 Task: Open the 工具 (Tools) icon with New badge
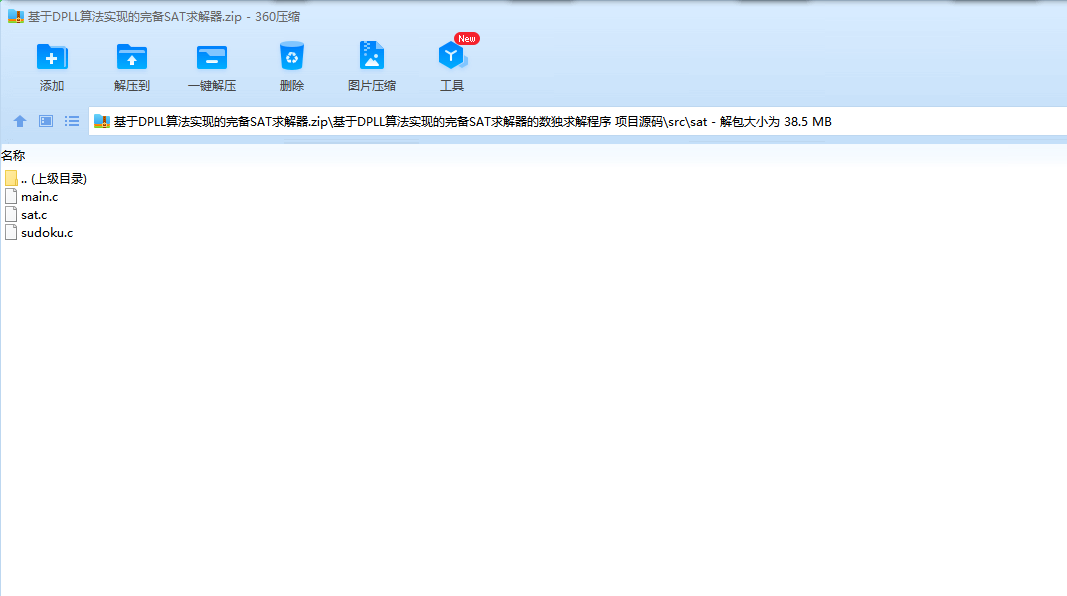[452, 56]
